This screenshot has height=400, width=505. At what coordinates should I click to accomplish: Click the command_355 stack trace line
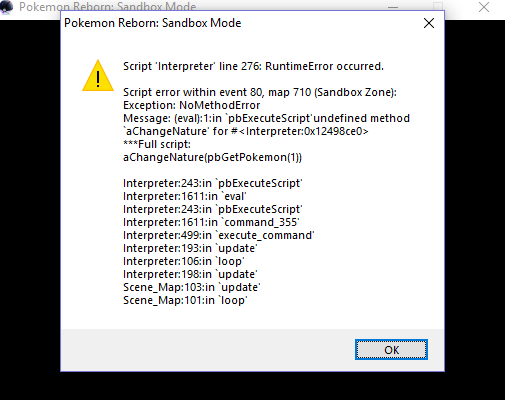[x=211, y=222]
